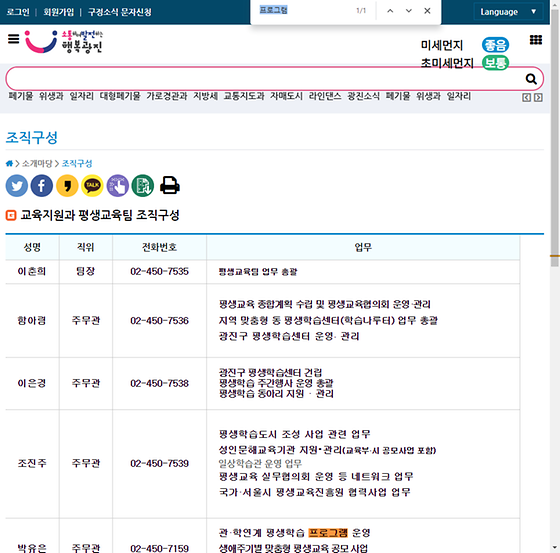The image size is (560, 553).
Task: Click the find-in-page text field
Action: pos(304,10)
